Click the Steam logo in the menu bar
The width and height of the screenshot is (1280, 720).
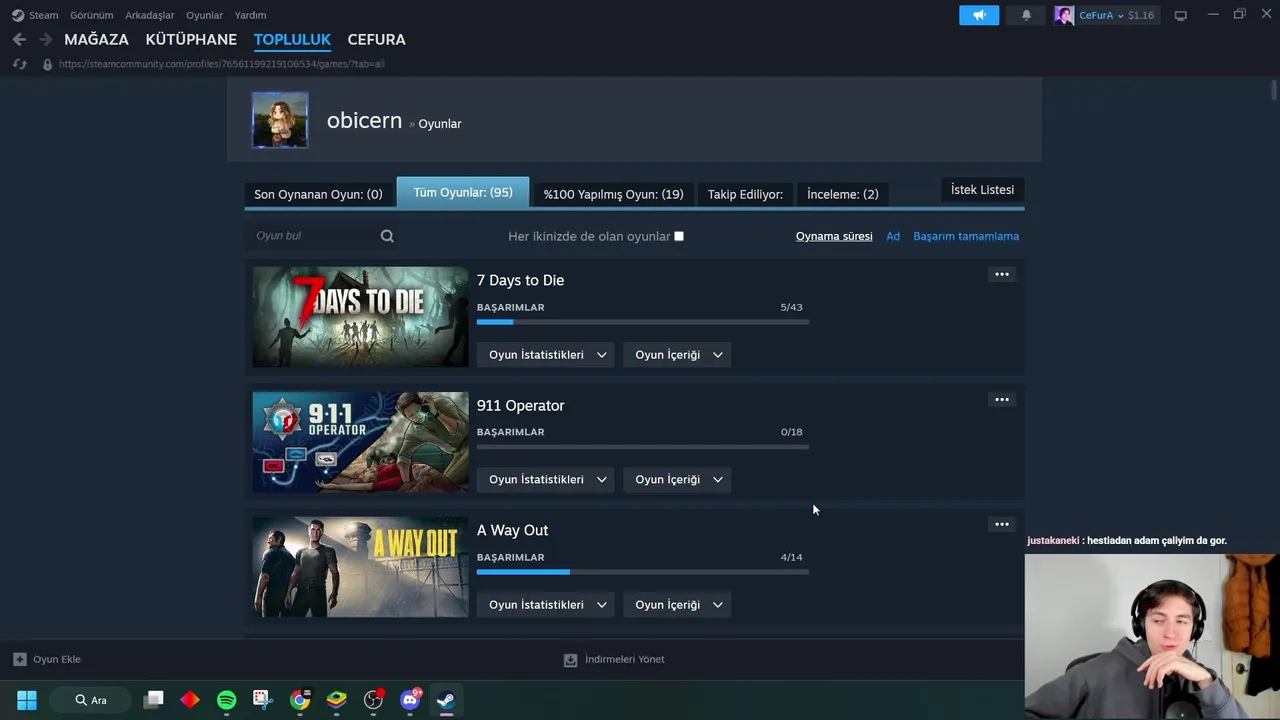pos(18,15)
